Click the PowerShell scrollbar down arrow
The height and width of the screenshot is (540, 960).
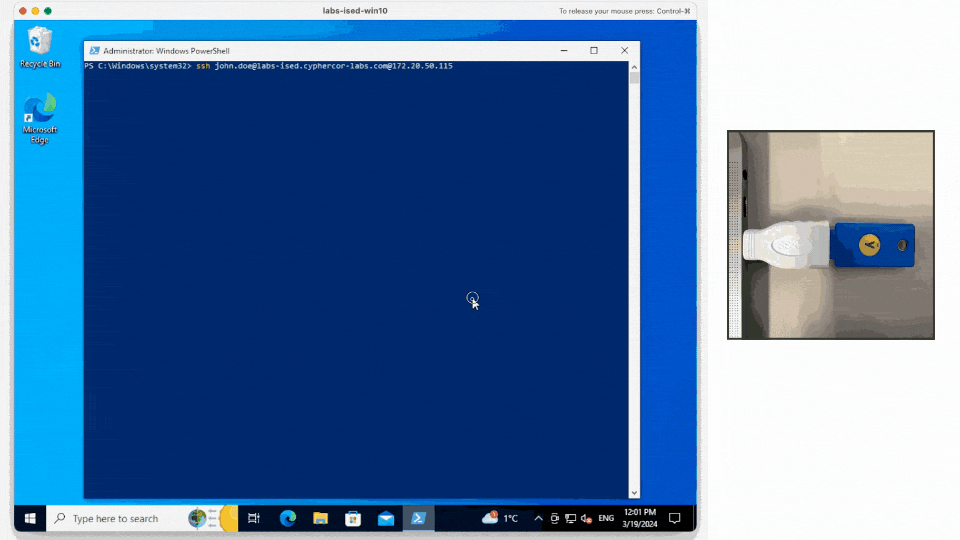point(633,492)
